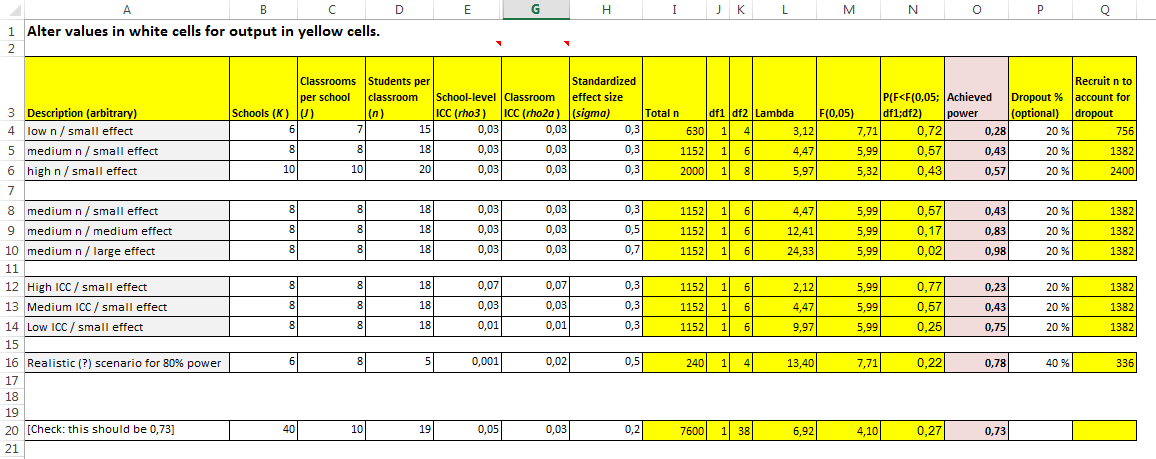Select the Lambda cell showing 24,33
This screenshot has height=459, width=1156.
pyautogui.click(x=785, y=250)
